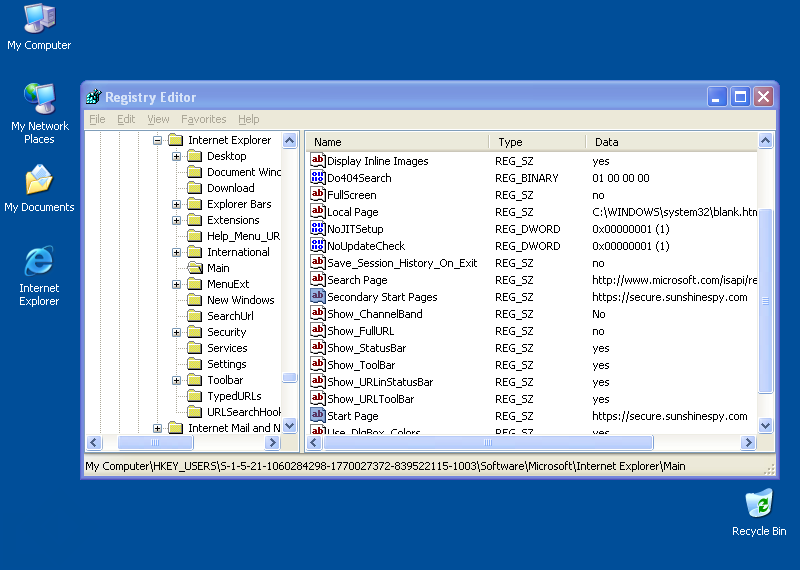800x570 pixels.
Task: Select the Start Page value icon
Action: [317, 416]
